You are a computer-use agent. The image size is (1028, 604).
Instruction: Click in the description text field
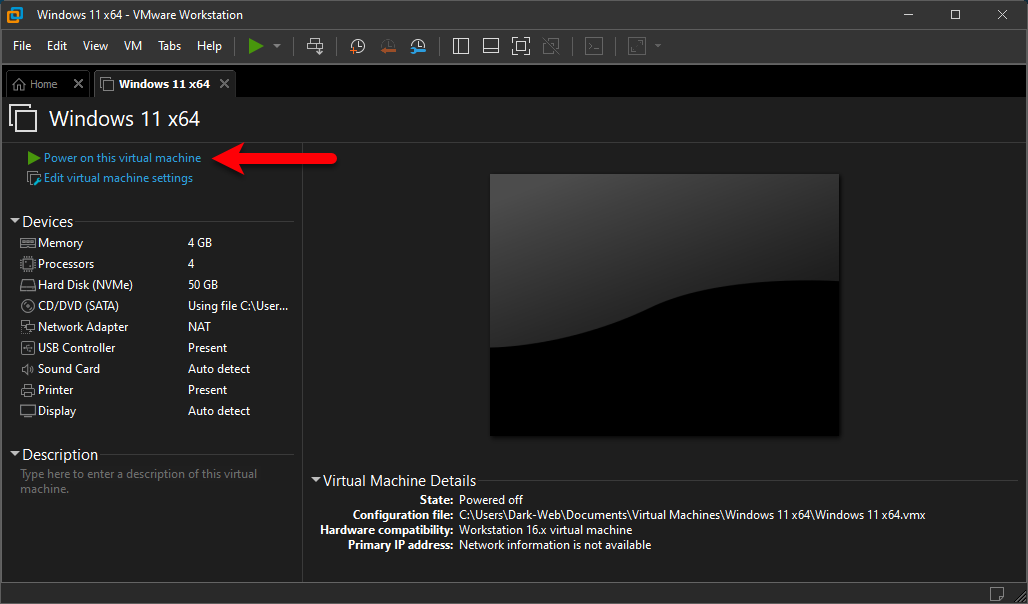[x=156, y=481]
